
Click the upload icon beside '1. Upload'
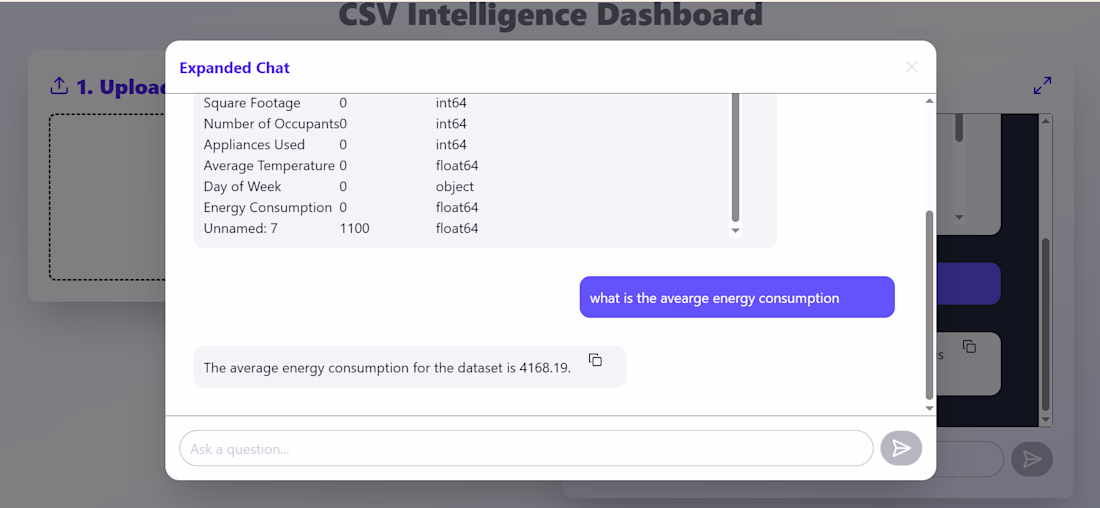(59, 86)
